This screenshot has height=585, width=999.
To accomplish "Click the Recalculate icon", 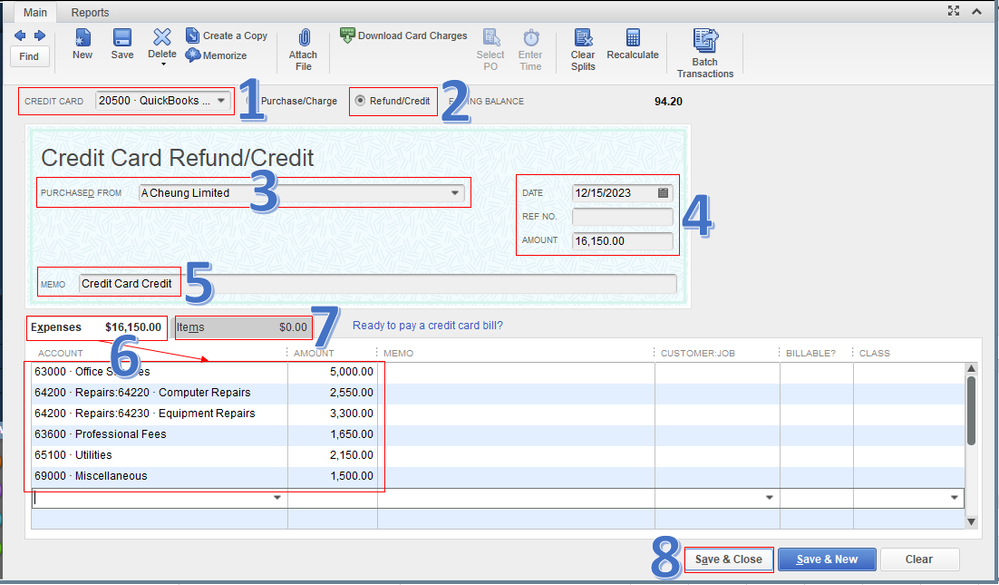I will 633,44.
